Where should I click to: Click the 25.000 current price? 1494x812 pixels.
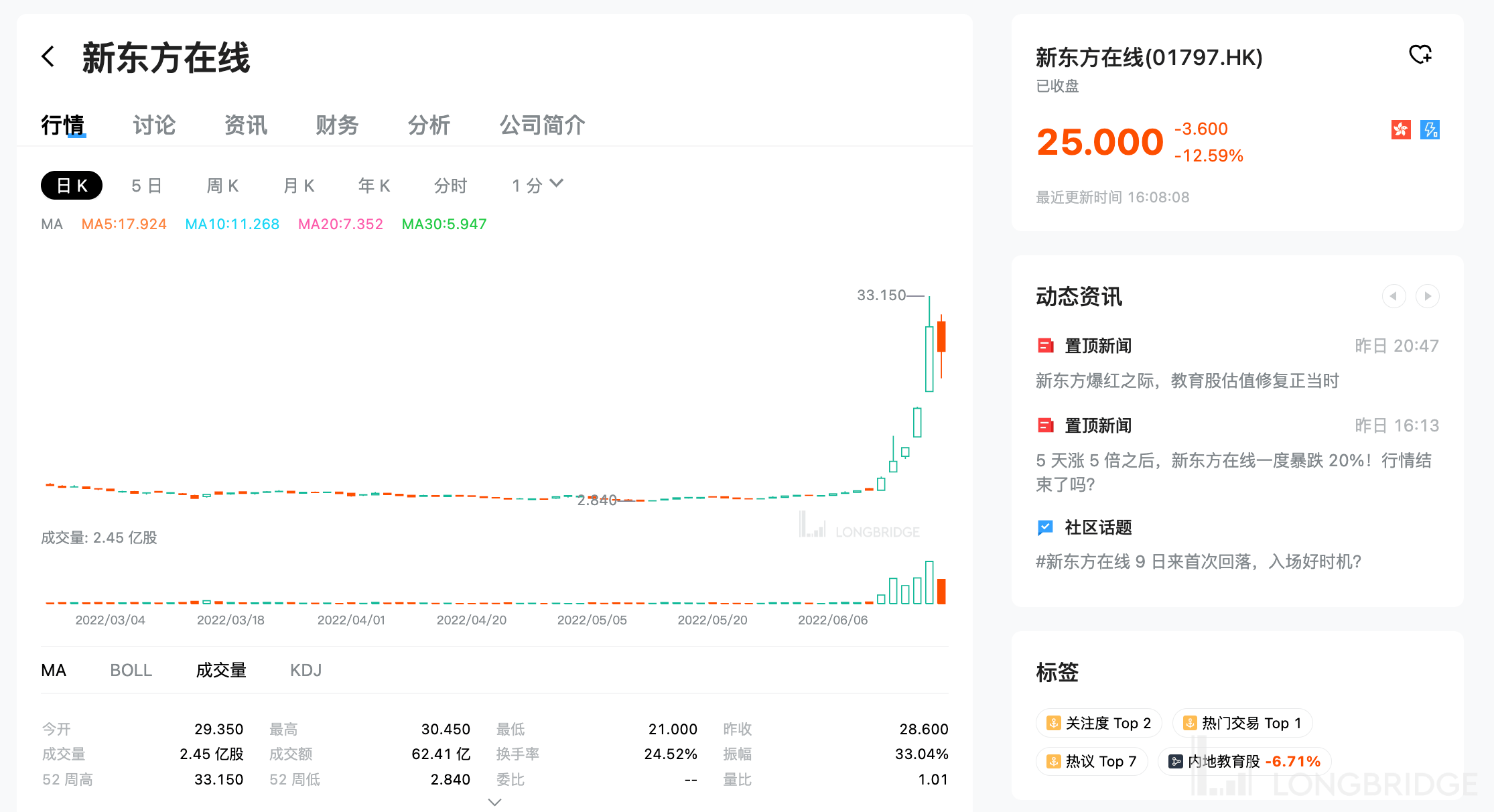point(1100,142)
